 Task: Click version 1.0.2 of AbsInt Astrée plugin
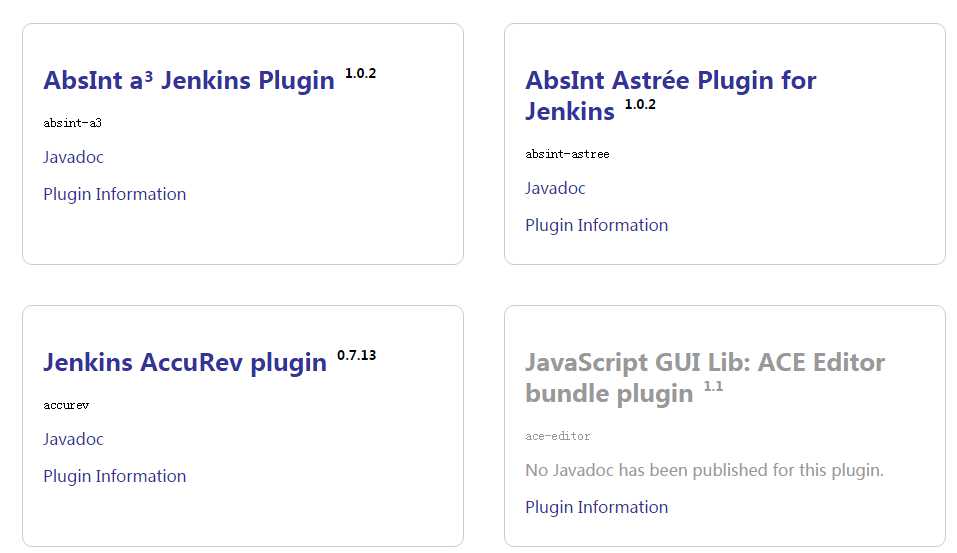640,104
